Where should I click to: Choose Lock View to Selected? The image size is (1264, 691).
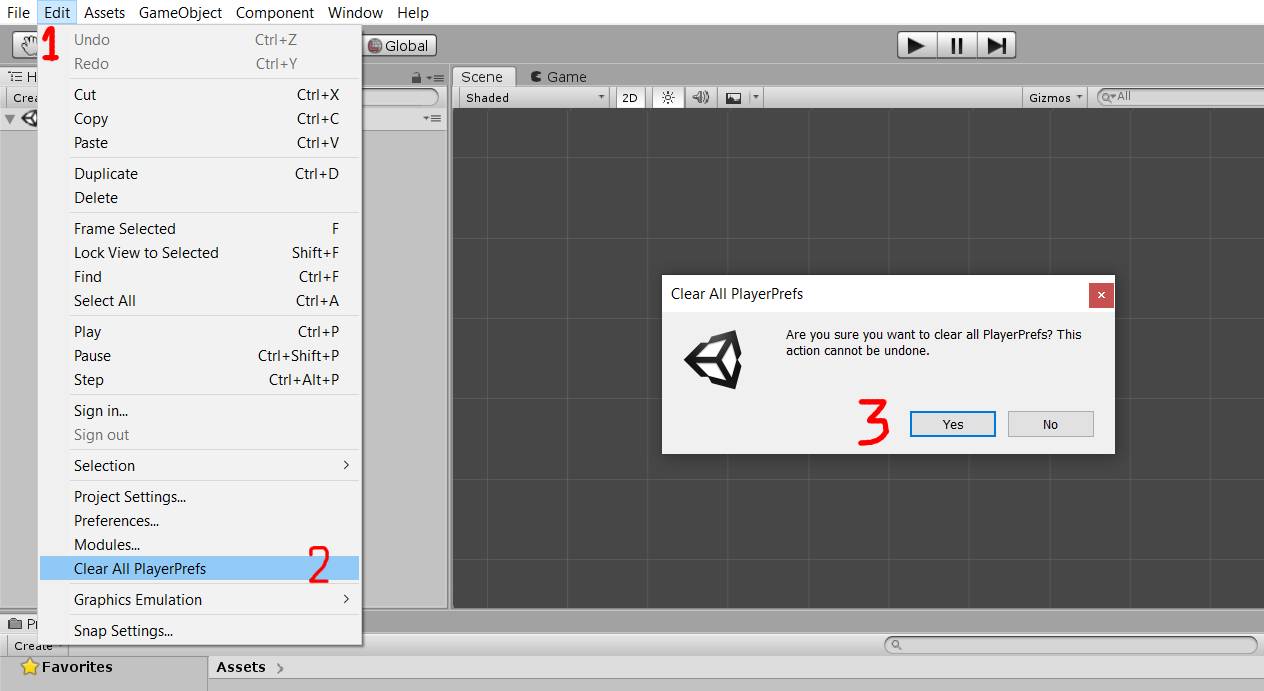point(199,252)
